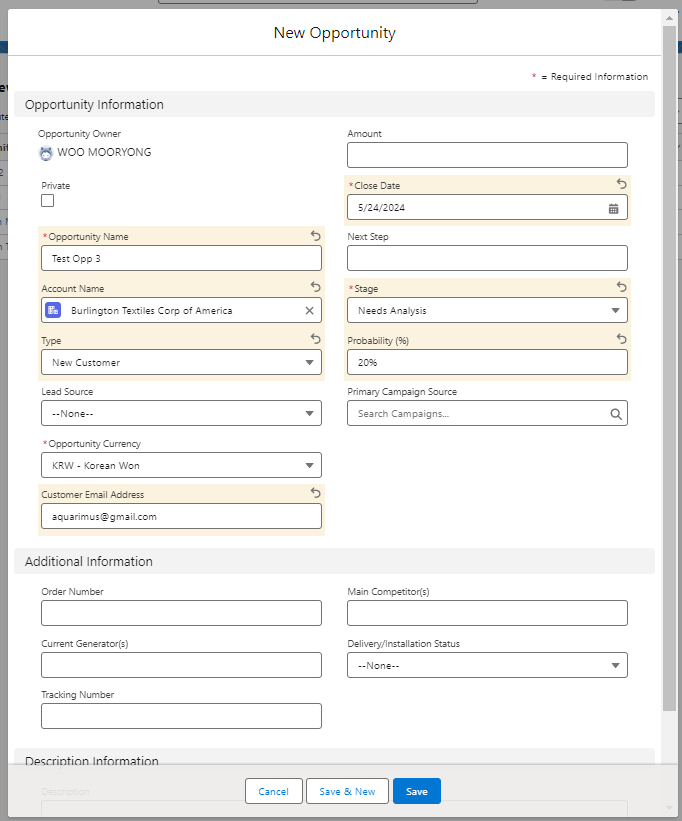Revert the Account Name field
682x821 pixels.
tap(315, 287)
